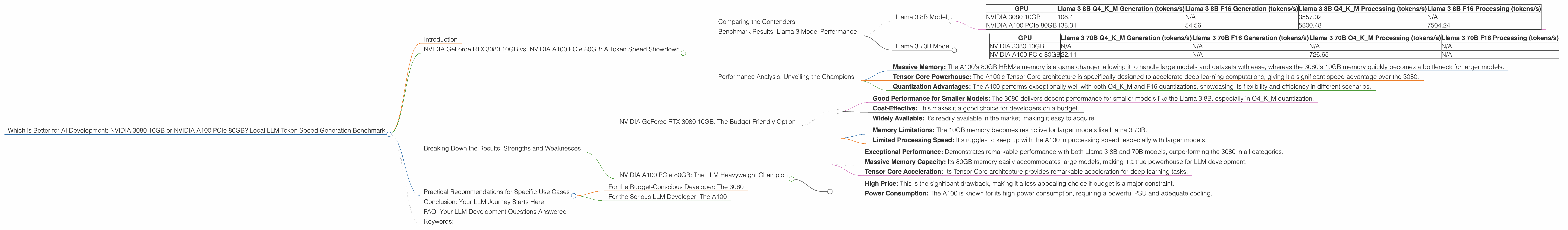The image size is (1568, 230).
Task: Select RTX 3080 Budget-Friendly Option node
Action: 707,122
